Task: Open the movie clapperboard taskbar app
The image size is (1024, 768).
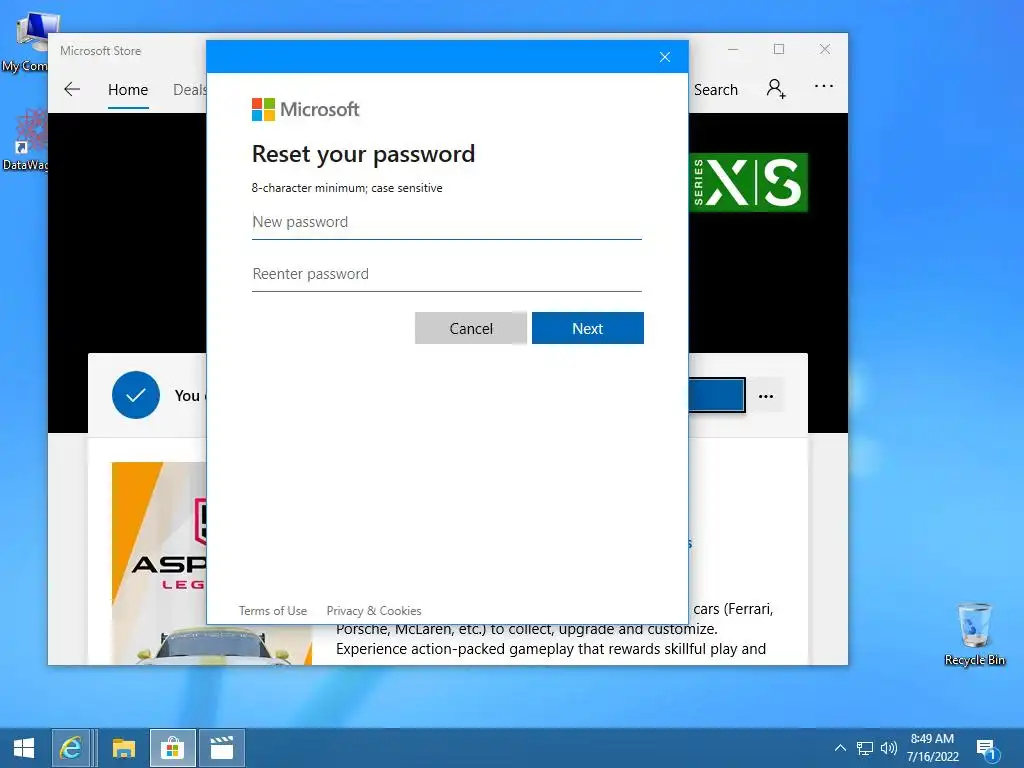Action: pos(222,748)
